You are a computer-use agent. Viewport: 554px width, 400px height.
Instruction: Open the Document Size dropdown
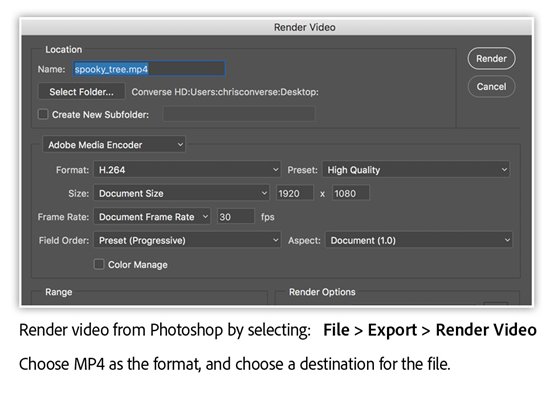click(182, 193)
